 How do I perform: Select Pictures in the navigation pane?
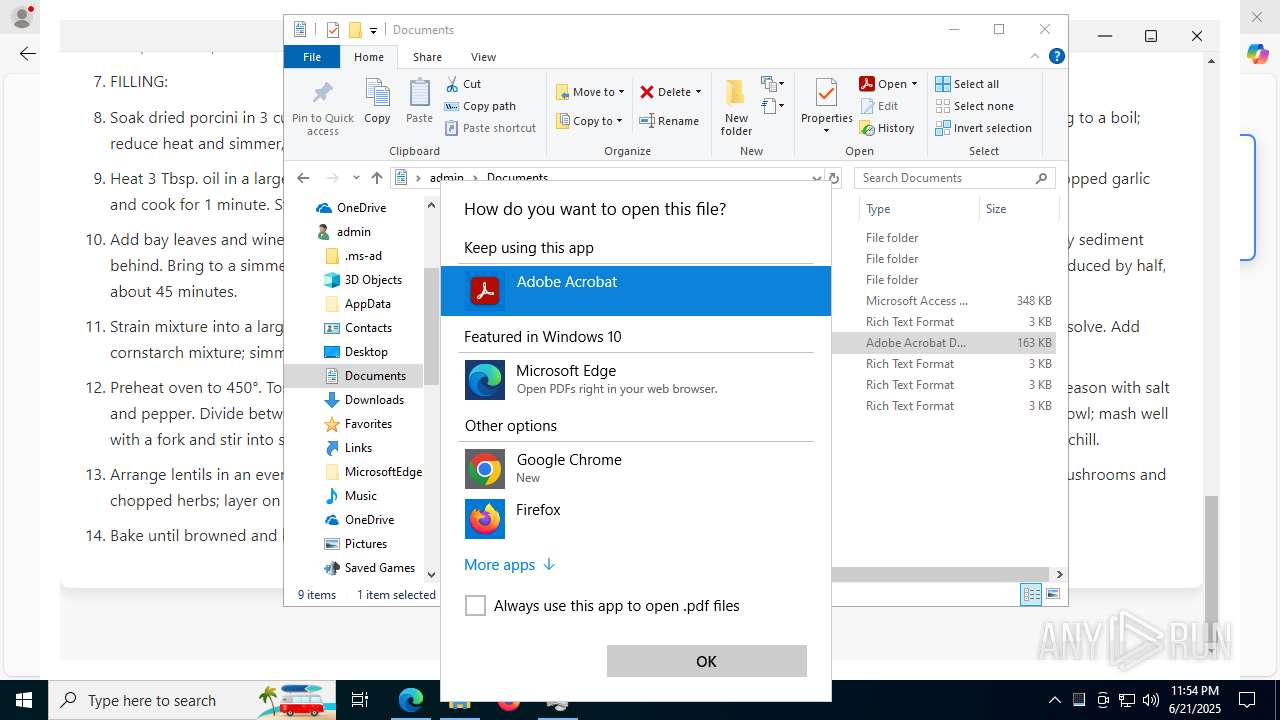tap(366, 544)
